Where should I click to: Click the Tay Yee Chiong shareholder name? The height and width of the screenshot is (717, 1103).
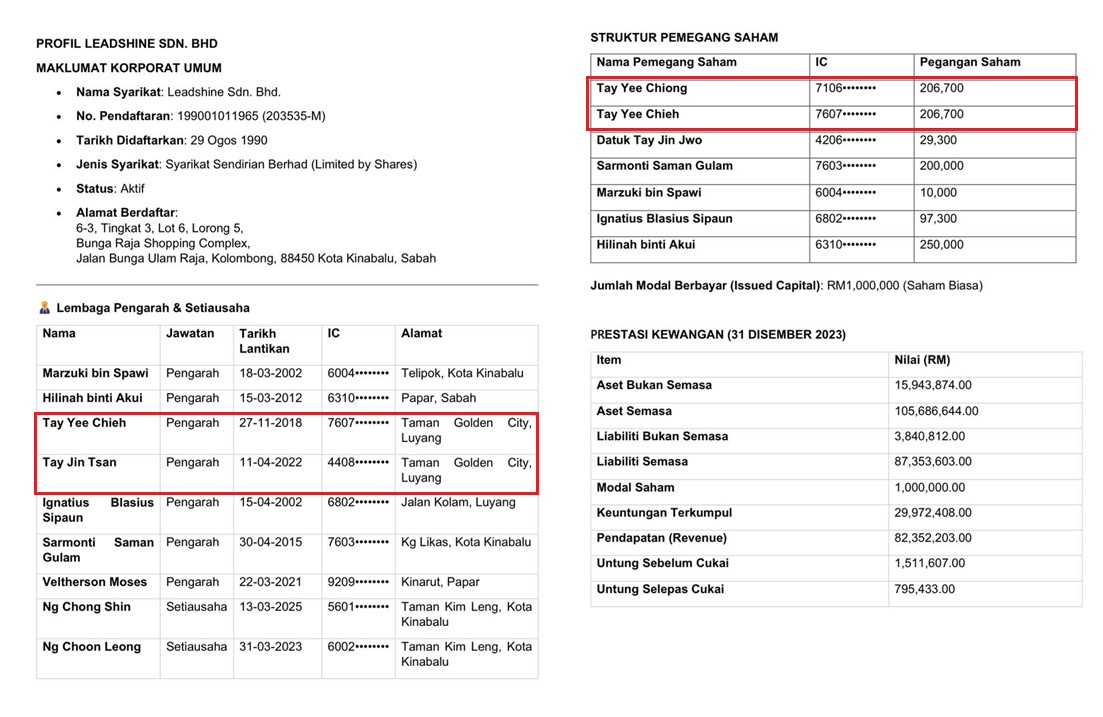[x=642, y=88]
